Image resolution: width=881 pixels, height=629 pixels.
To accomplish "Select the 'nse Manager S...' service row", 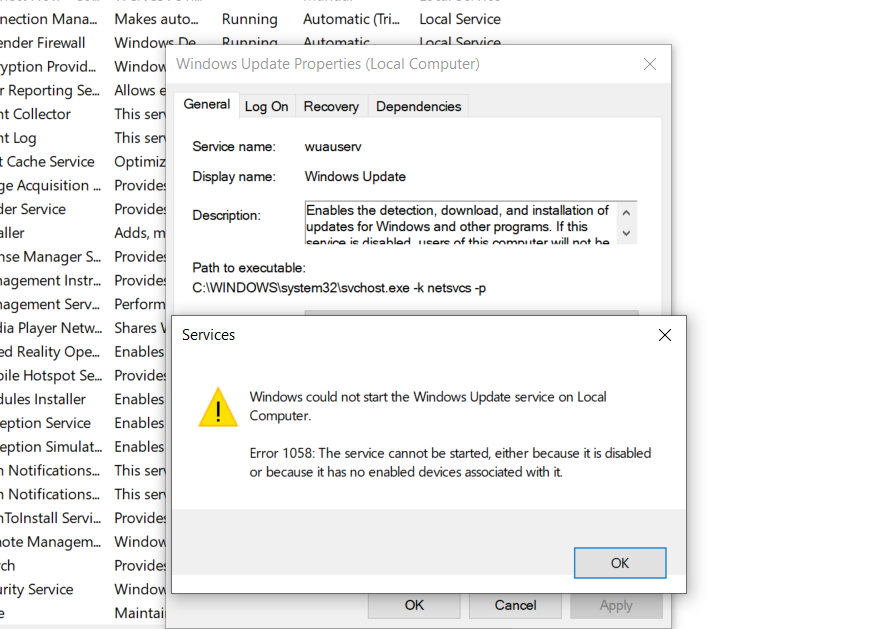I will pyautogui.click(x=83, y=257).
